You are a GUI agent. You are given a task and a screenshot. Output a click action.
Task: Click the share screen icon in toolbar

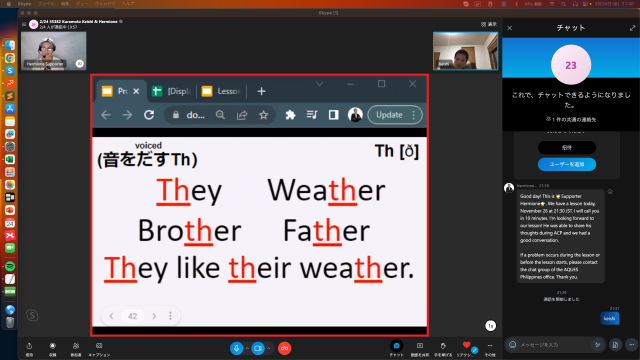(420, 346)
